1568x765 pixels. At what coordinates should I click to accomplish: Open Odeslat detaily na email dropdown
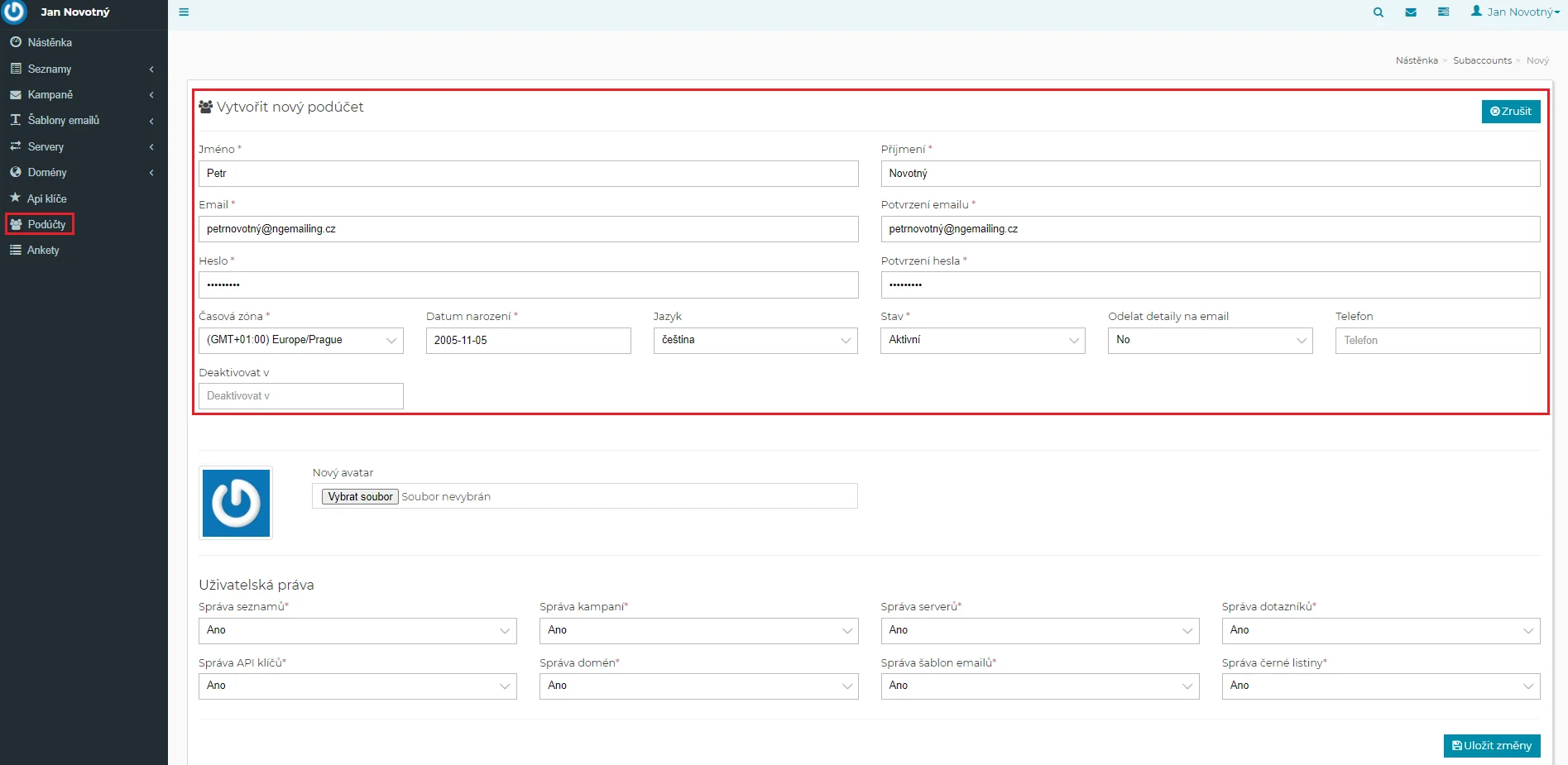click(1210, 341)
